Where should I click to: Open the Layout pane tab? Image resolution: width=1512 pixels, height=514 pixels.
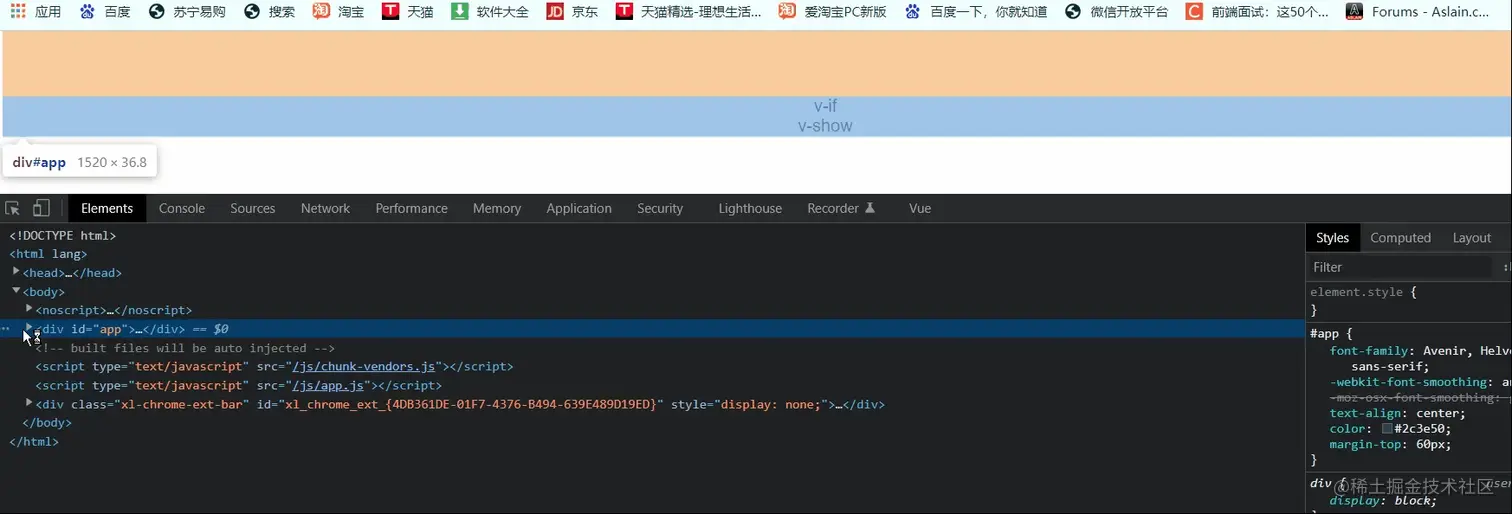1472,237
